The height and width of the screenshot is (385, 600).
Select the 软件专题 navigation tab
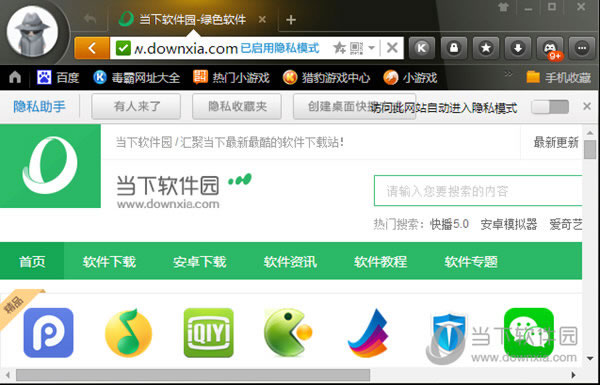tap(471, 262)
